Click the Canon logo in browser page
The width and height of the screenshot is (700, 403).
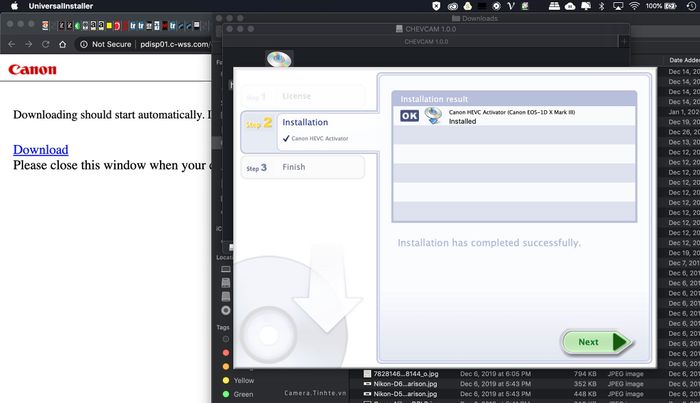(x=32, y=70)
